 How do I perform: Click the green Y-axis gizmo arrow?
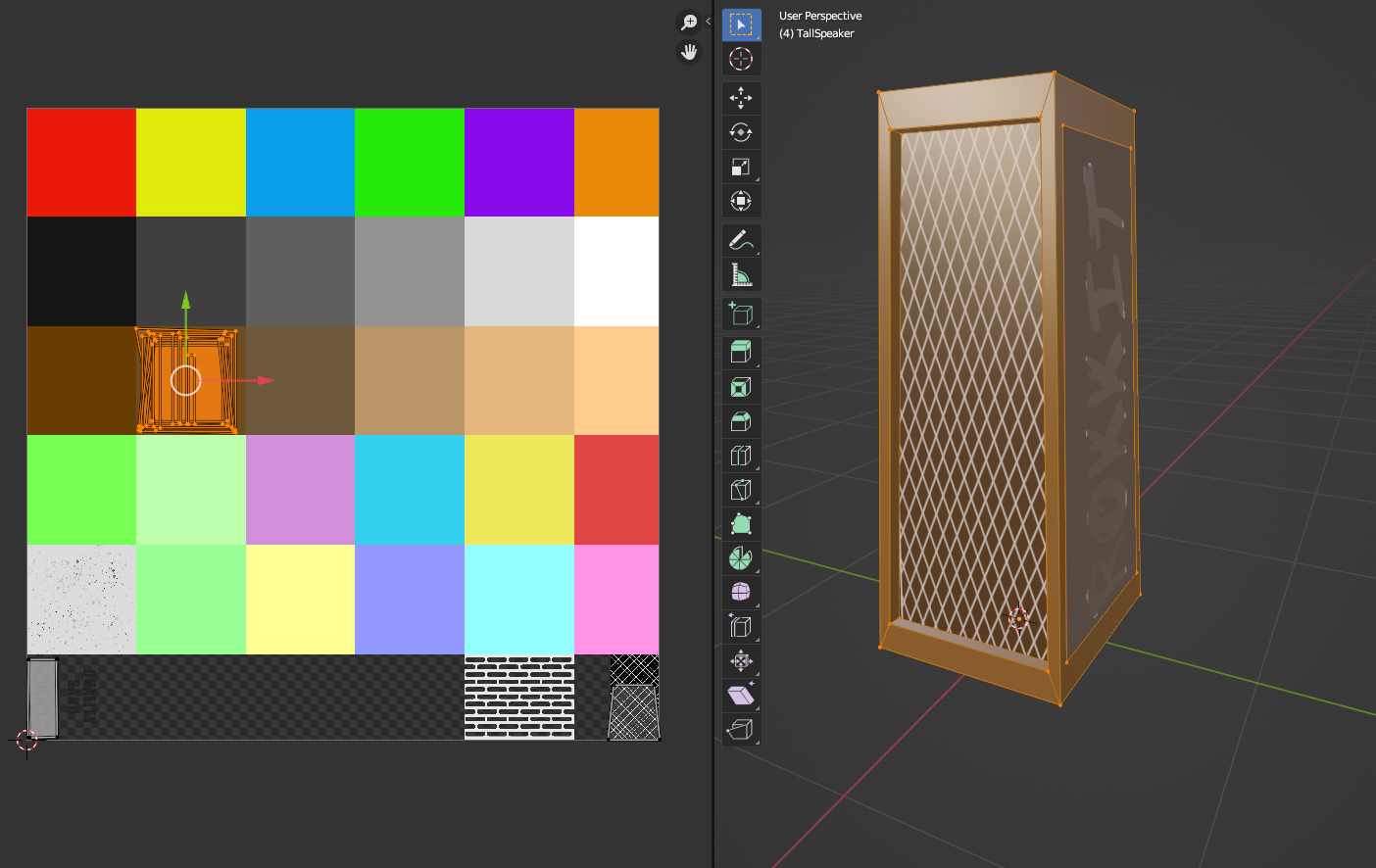[186, 303]
